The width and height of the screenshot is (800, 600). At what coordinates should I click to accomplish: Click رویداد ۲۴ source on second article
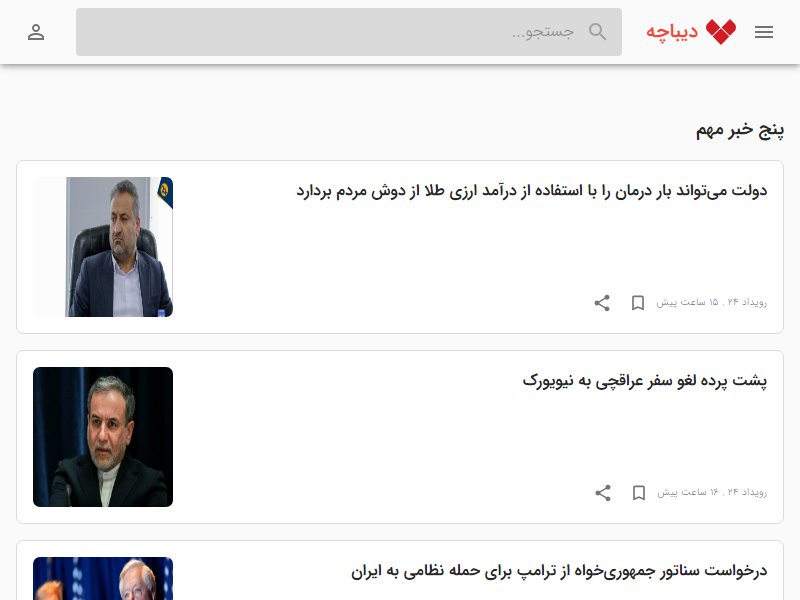point(747,492)
